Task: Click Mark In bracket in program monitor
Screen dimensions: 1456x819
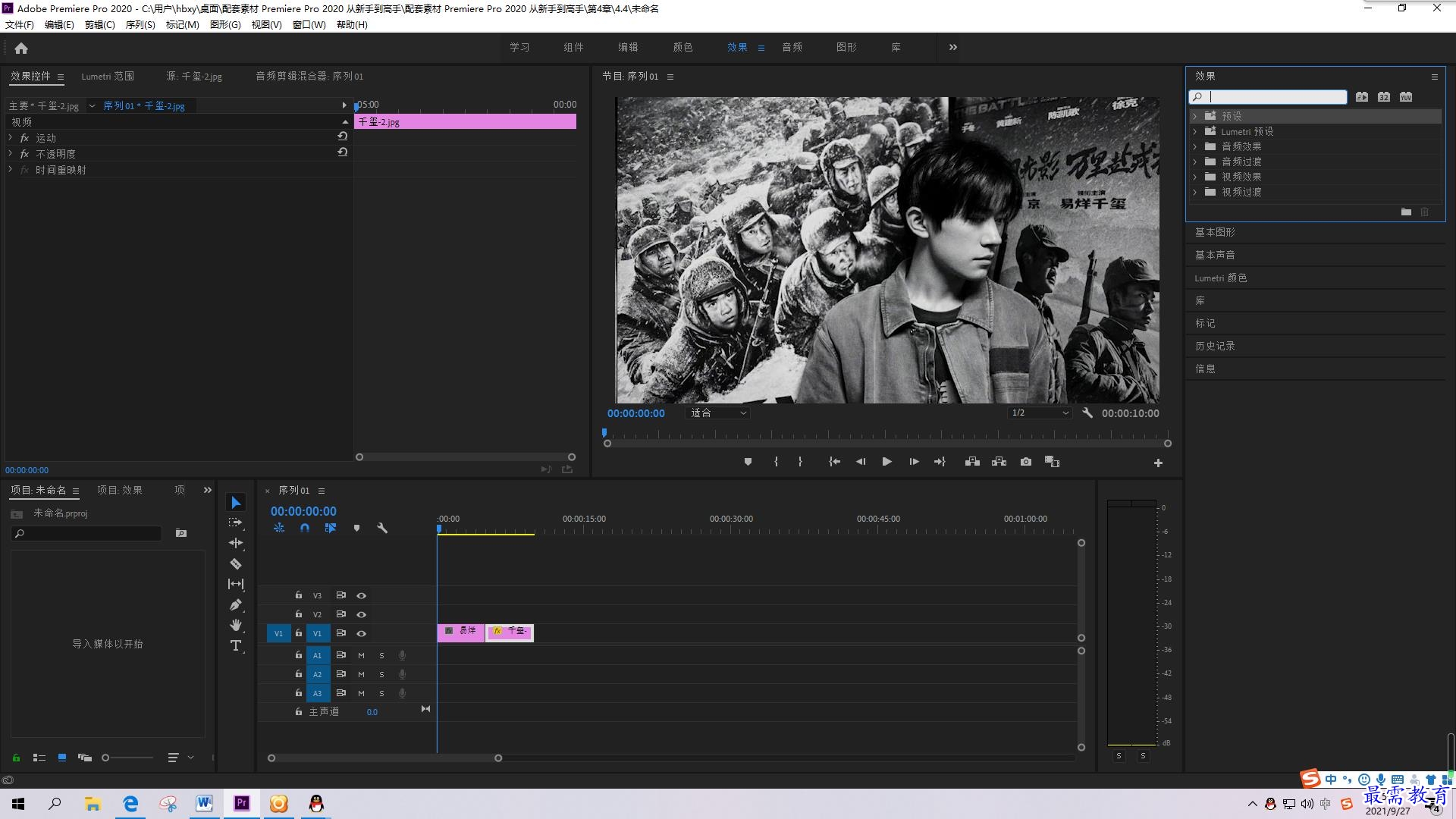Action: tap(776, 462)
